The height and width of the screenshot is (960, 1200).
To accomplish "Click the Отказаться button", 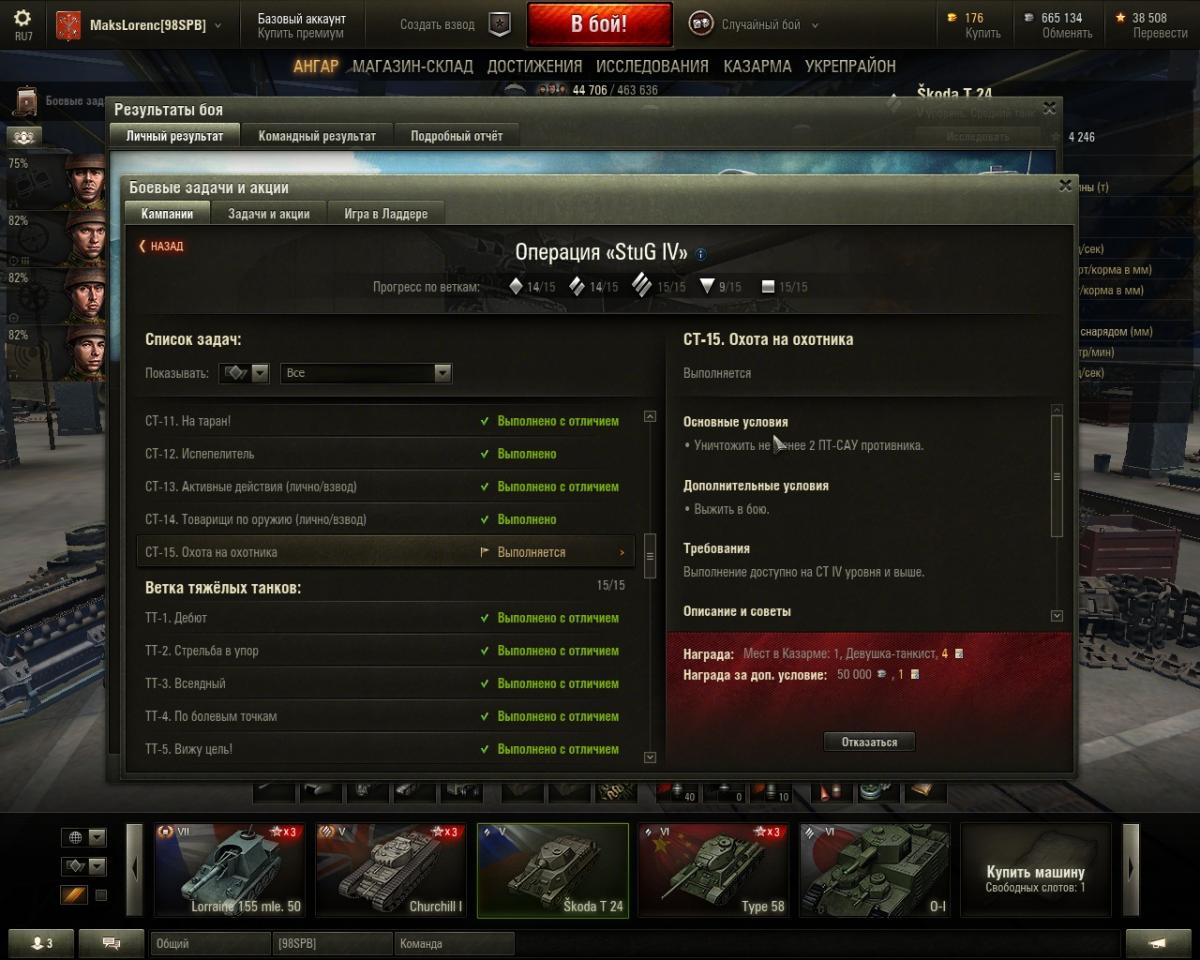I will (869, 742).
